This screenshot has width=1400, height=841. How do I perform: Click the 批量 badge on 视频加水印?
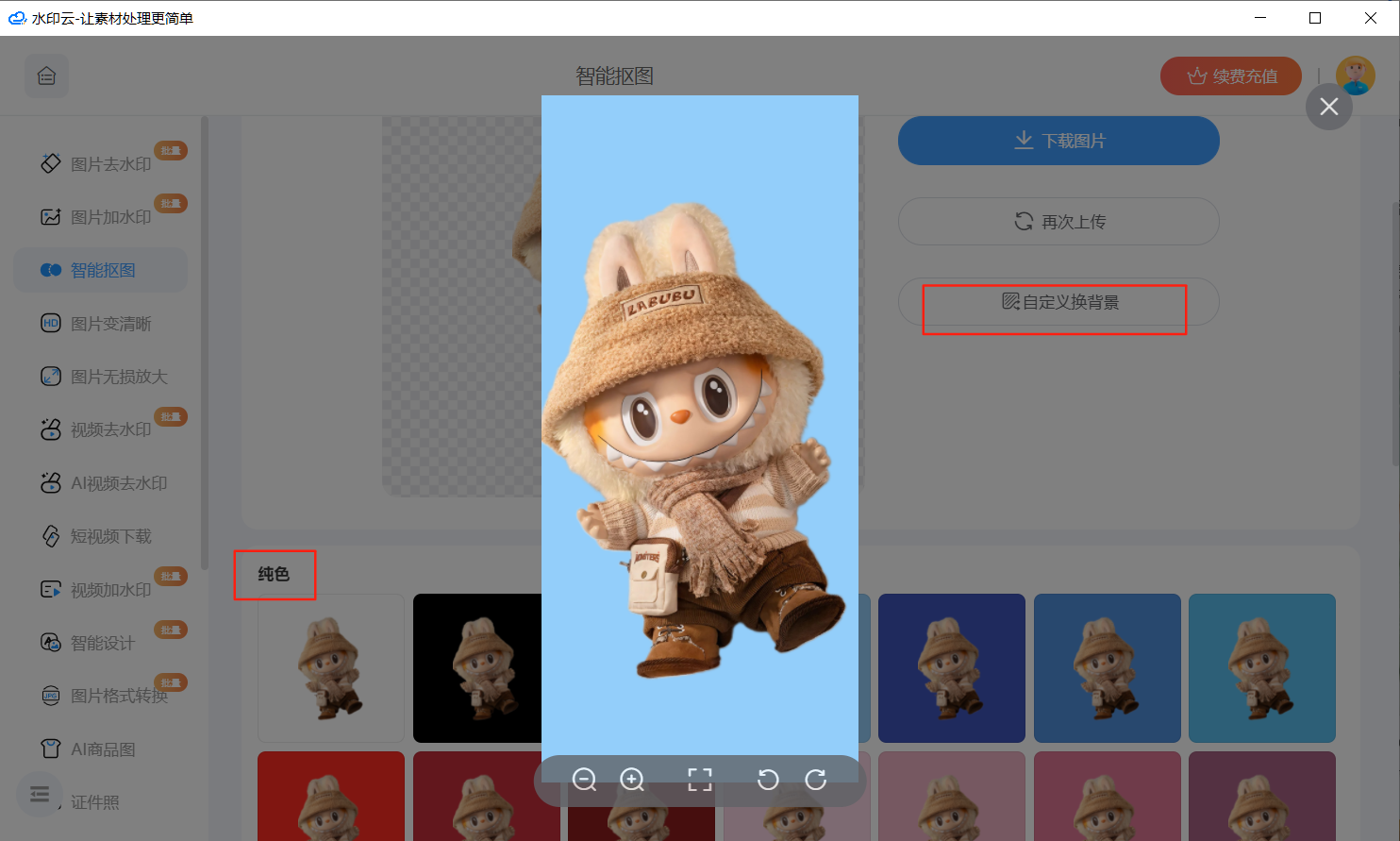171,576
